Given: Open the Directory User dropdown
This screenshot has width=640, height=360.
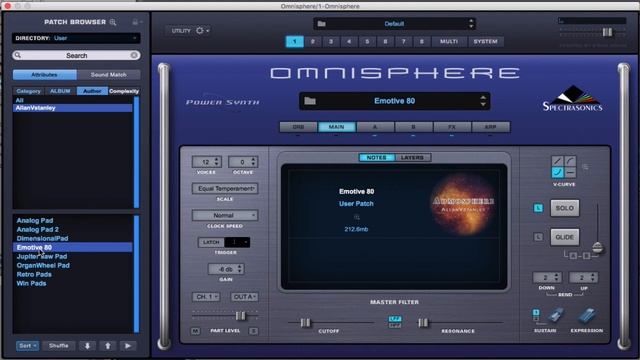Looking at the screenshot, I should coord(76,38).
